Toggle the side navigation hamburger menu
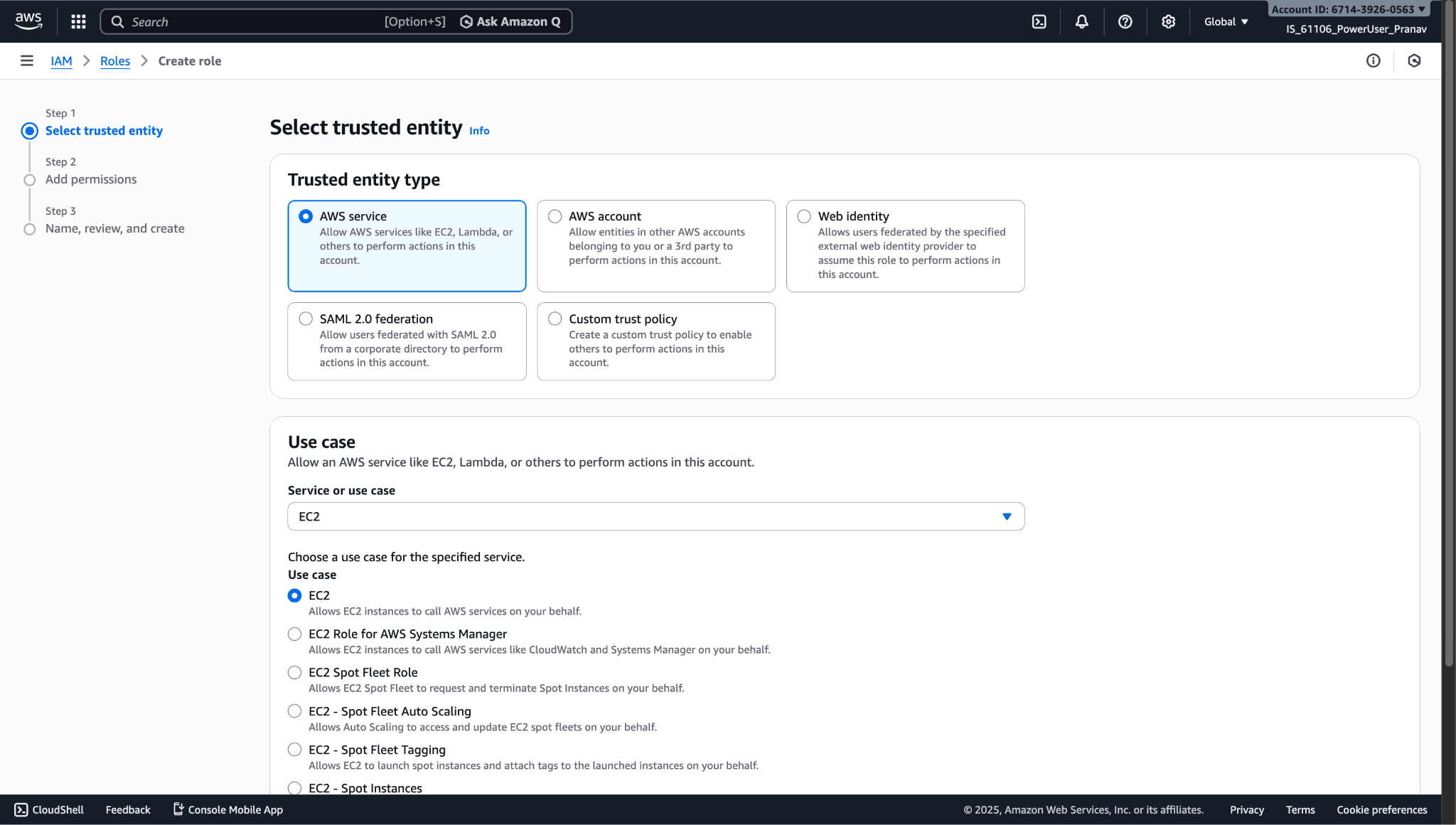Viewport: 1456px width, 825px height. pos(27,60)
